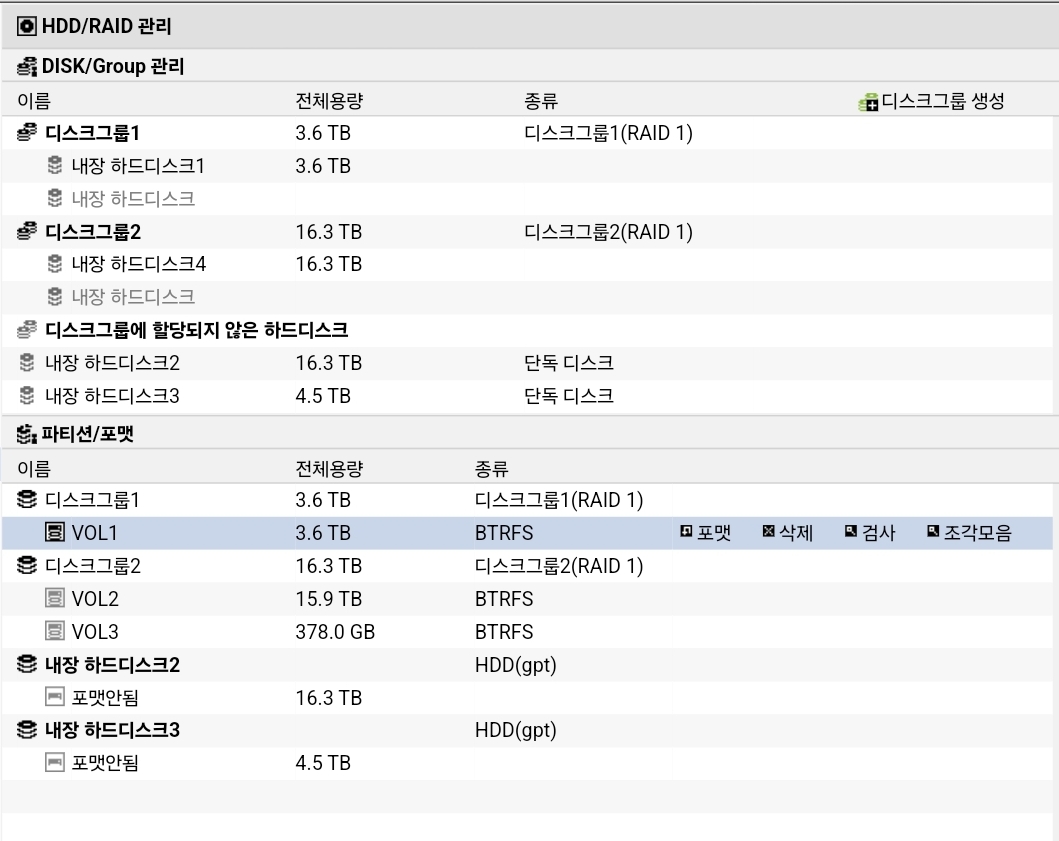Click the 전체용량 column header in DISK/Group table

click(x=329, y=101)
